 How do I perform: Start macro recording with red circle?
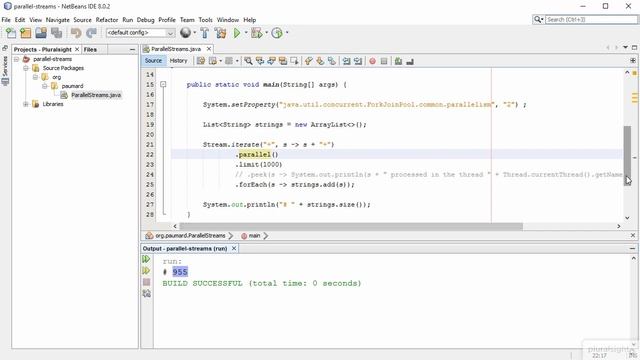click(x=372, y=61)
